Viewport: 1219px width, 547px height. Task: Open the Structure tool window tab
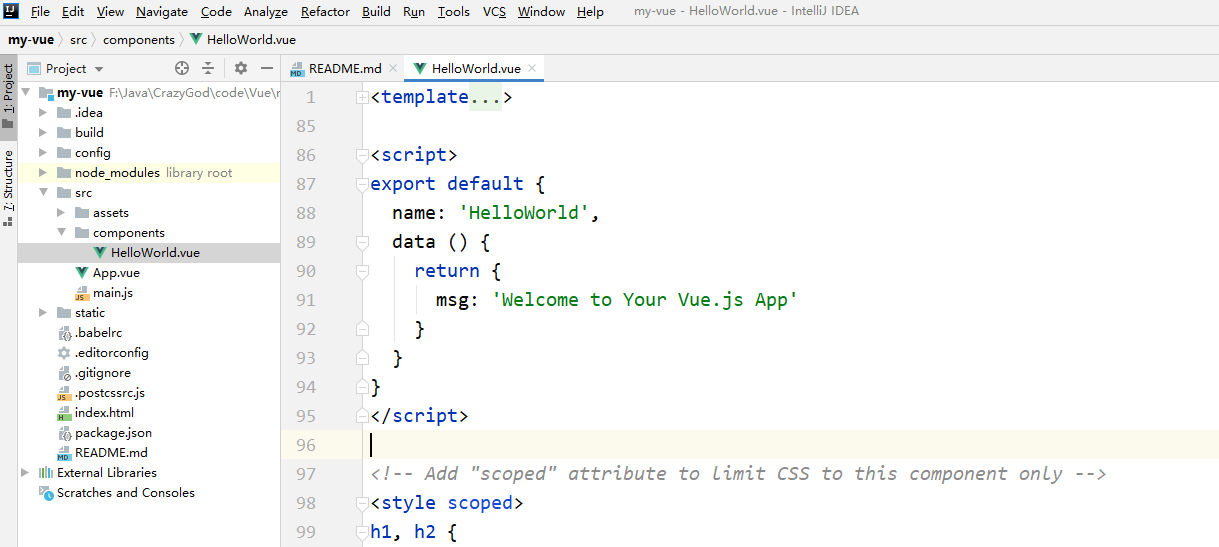(8, 181)
